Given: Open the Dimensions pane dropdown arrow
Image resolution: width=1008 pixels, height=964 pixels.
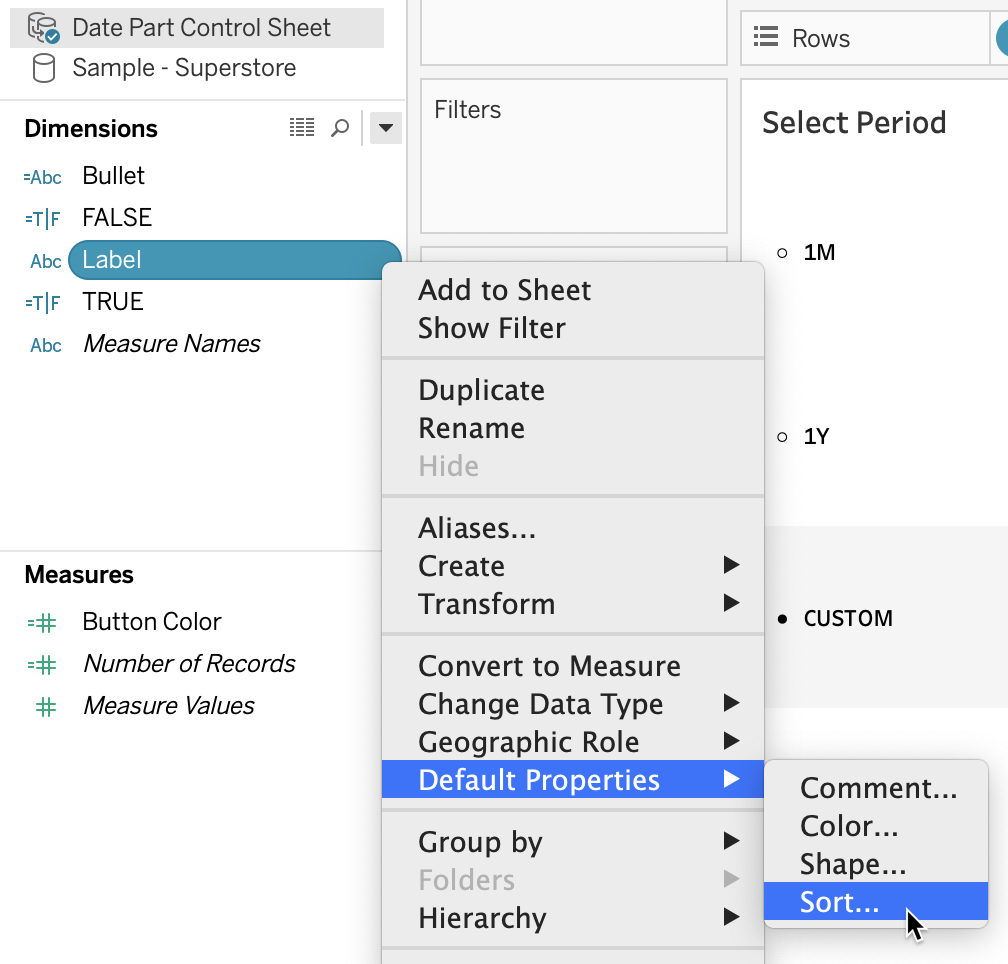Looking at the screenshot, I should click(386, 128).
